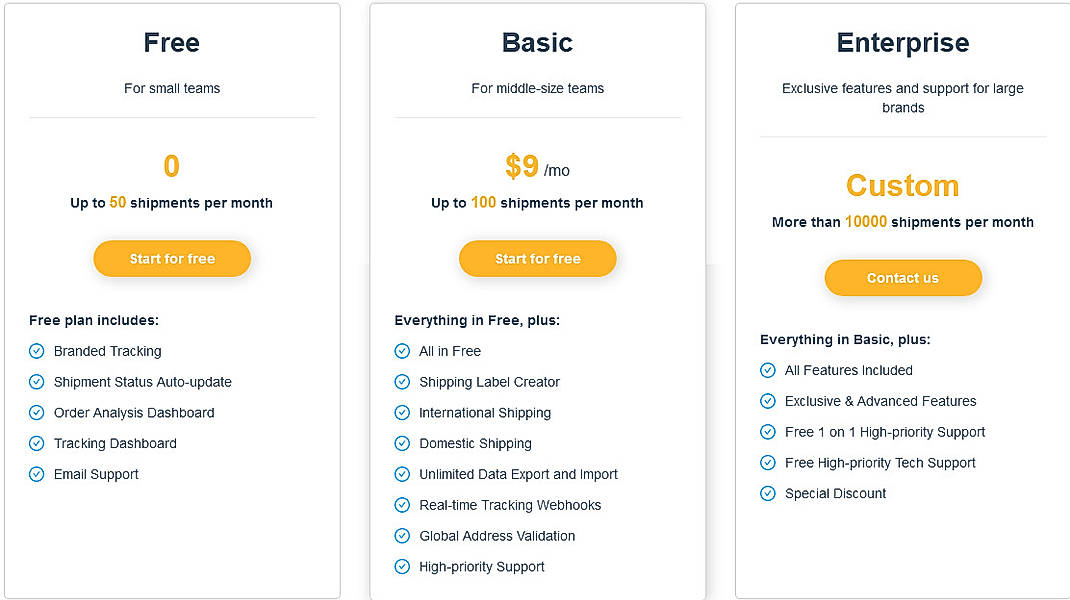This screenshot has height=600, width=1070.
Task: Select the checkmark next to Domestic Shipping
Action: click(402, 443)
